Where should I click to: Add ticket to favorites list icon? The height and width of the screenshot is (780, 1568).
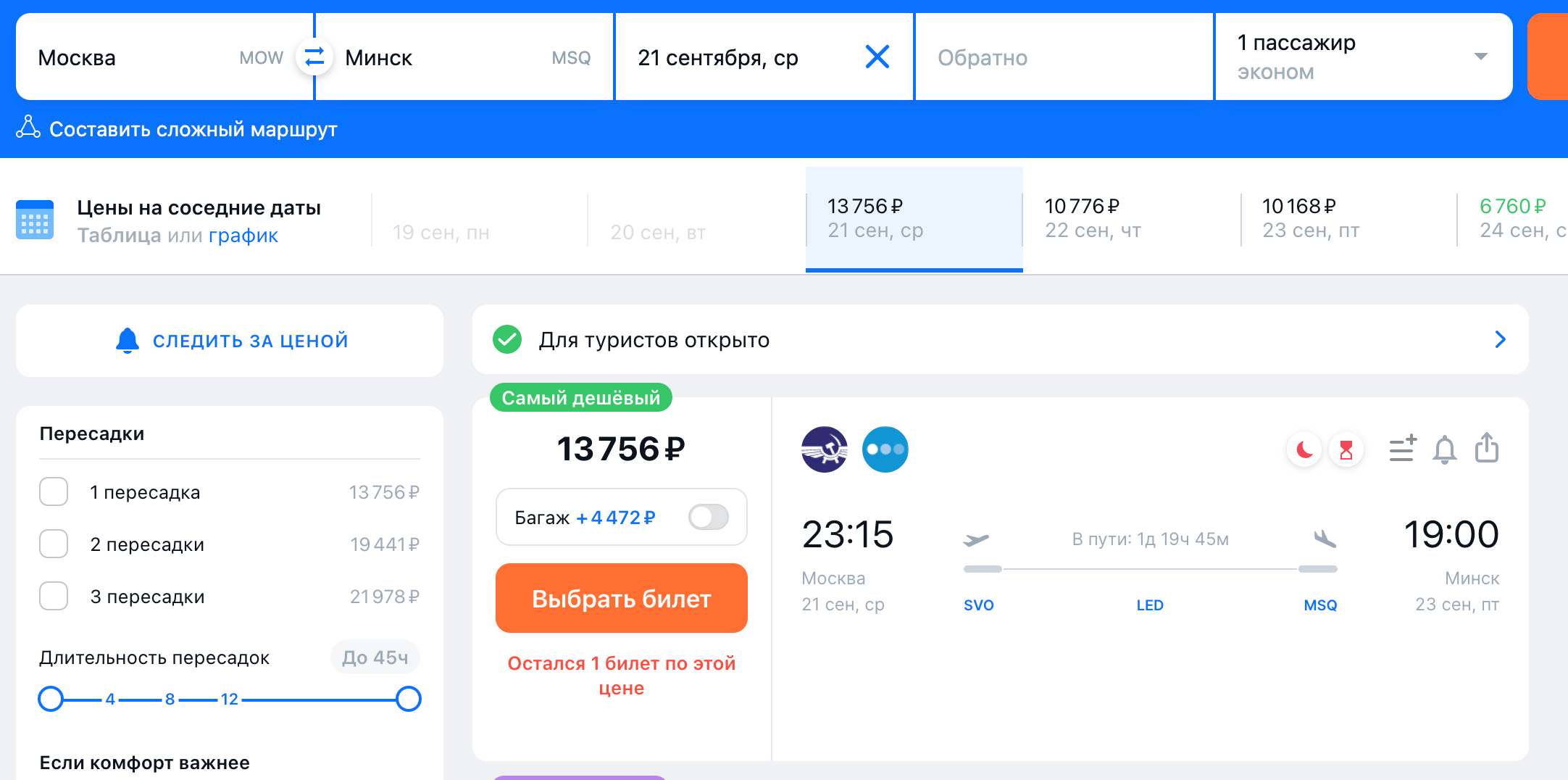(1402, 449)
